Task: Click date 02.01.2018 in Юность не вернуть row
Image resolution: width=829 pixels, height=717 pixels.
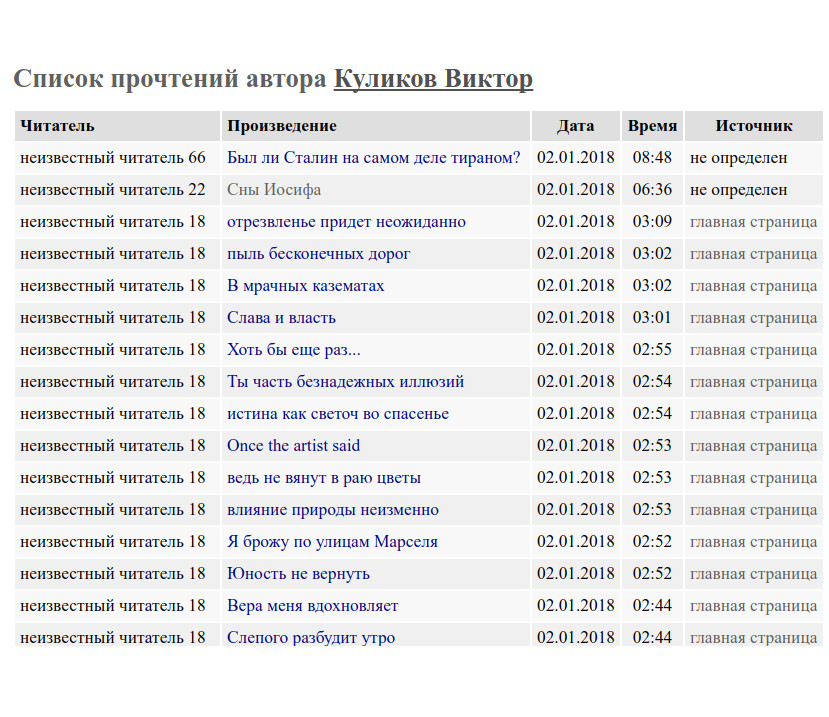Action: [x=576, y=574]
